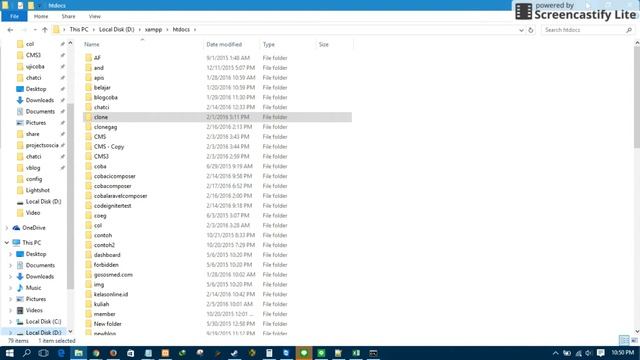The image size is (640, 360).
Task: Open Desktop from Quick access
Action: (x=36, y=89)
